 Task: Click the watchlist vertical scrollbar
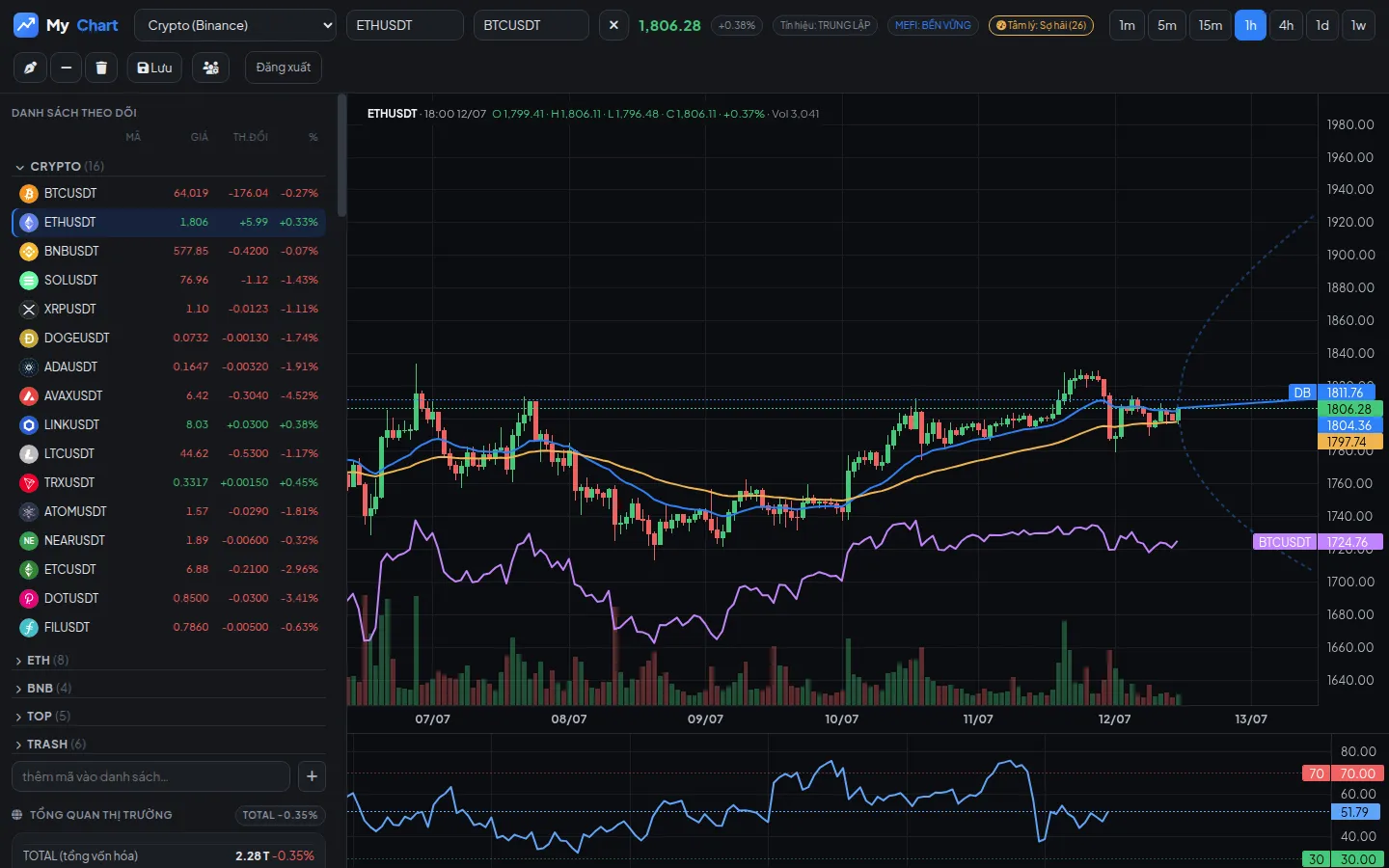click(x=341, y=154)
